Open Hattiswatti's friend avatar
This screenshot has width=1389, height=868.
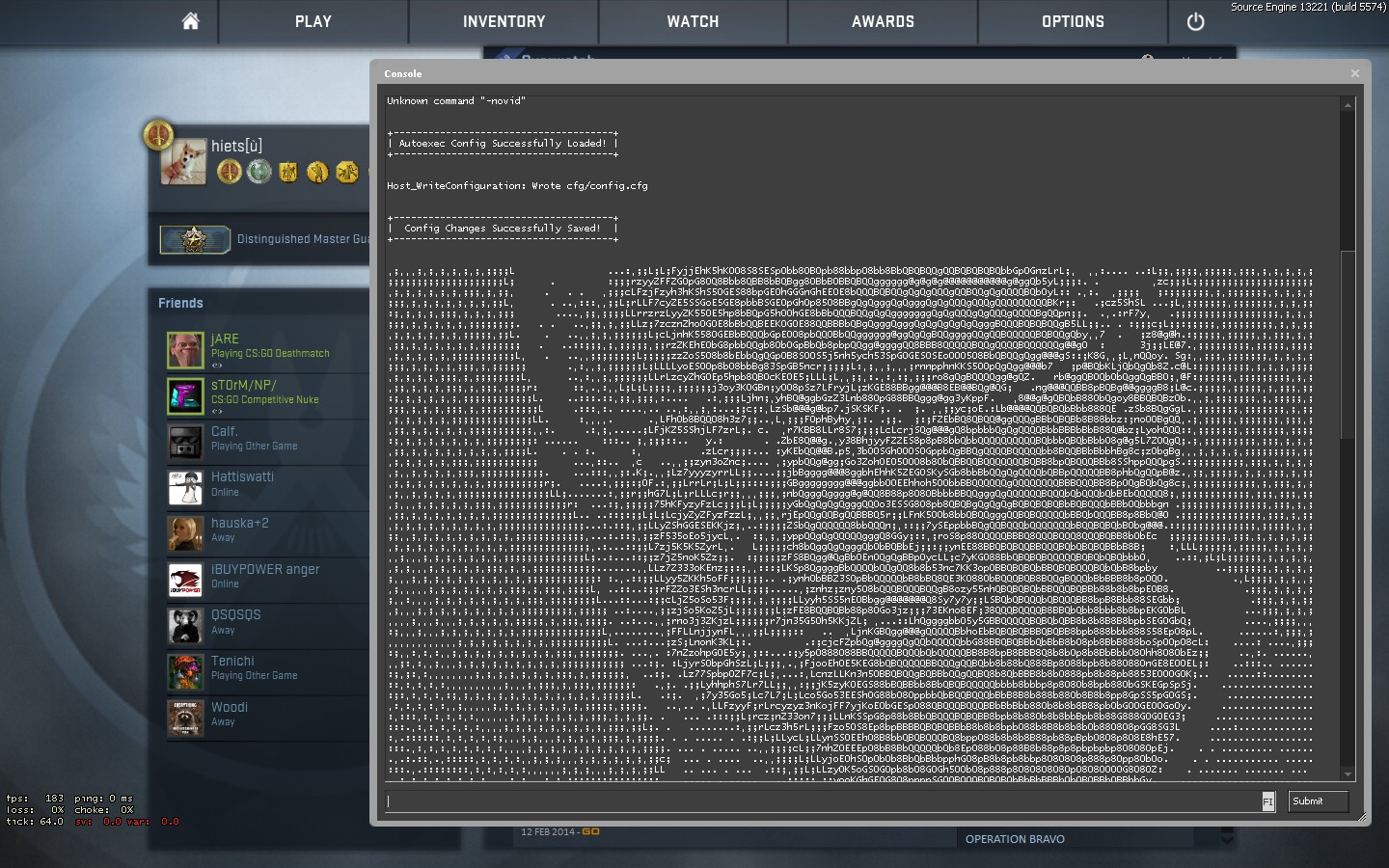(x=184, y=488)
